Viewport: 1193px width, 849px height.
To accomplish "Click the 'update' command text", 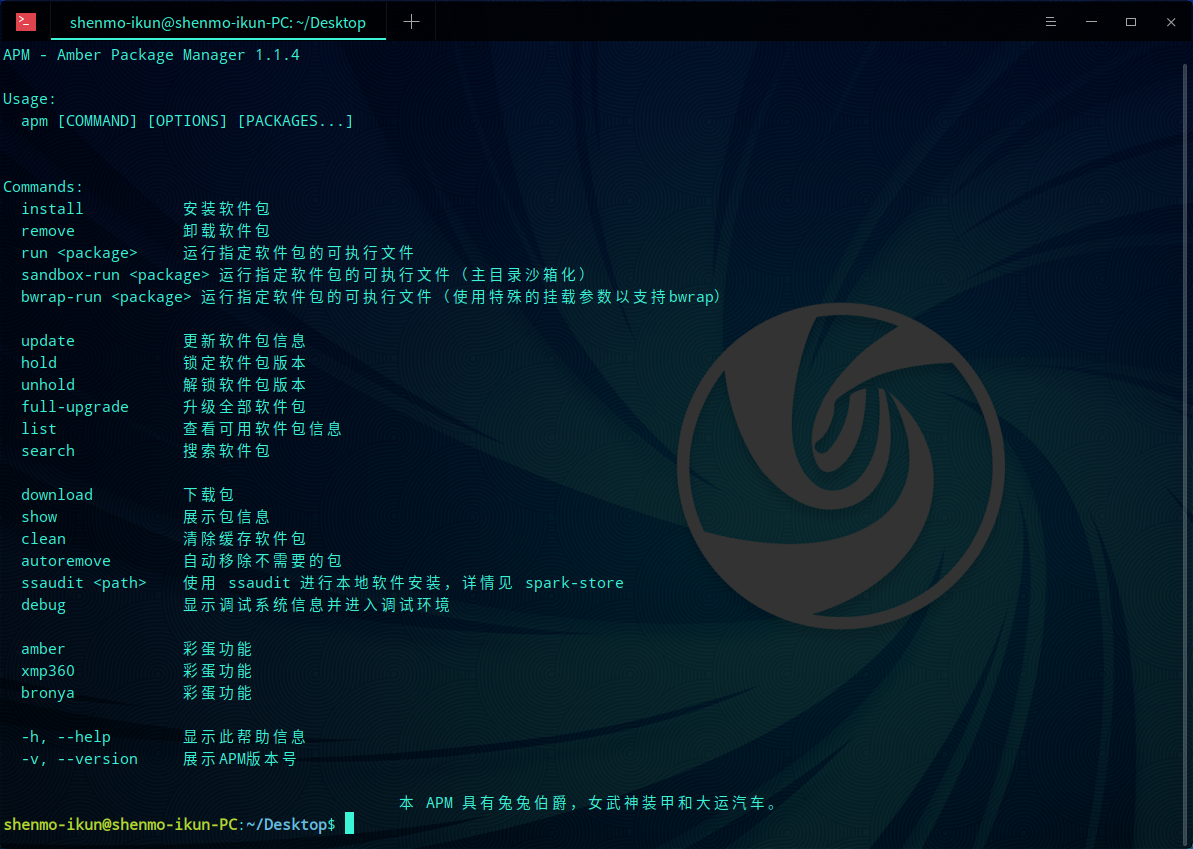I will coord(48,341).
